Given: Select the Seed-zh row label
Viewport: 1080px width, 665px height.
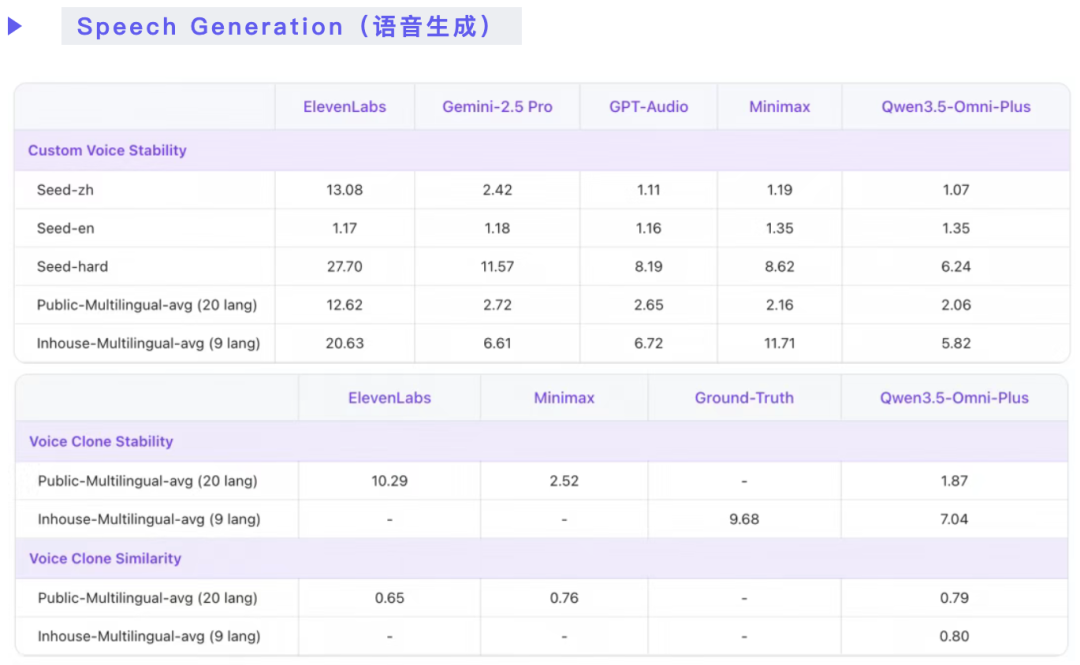Looking at the screenshot, I should point(65,190).
